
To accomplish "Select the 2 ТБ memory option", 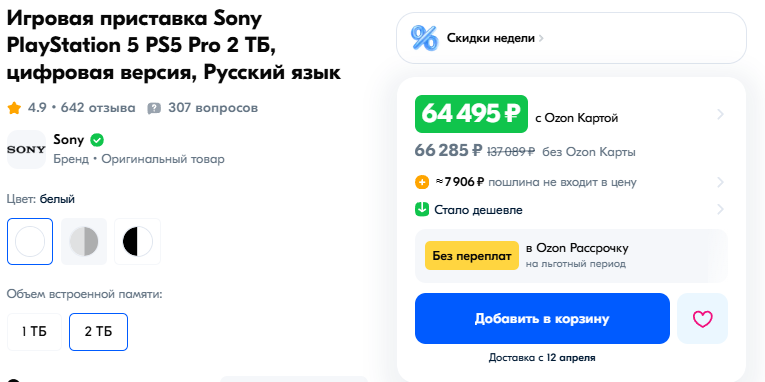I will (99, 332).
